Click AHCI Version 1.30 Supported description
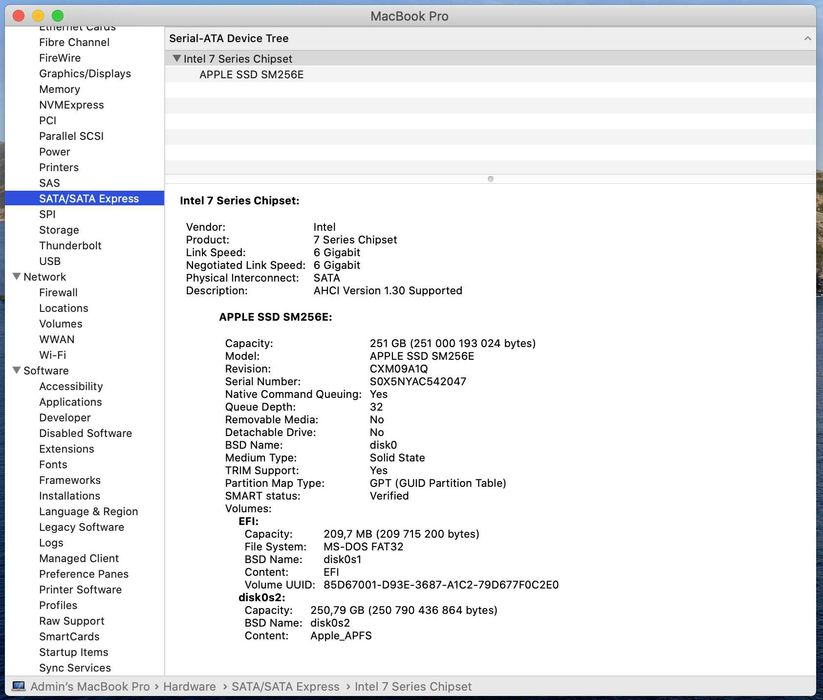The height and width of the screenshot is (700, 823). click(388, 291)
